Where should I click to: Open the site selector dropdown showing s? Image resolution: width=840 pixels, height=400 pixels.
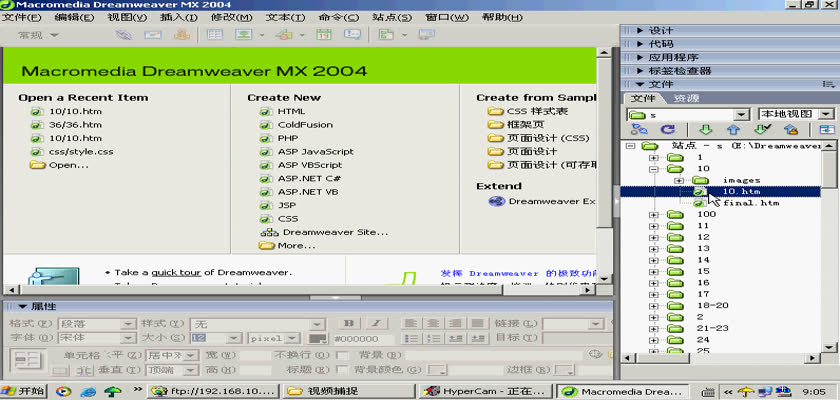tap(741, 114)
